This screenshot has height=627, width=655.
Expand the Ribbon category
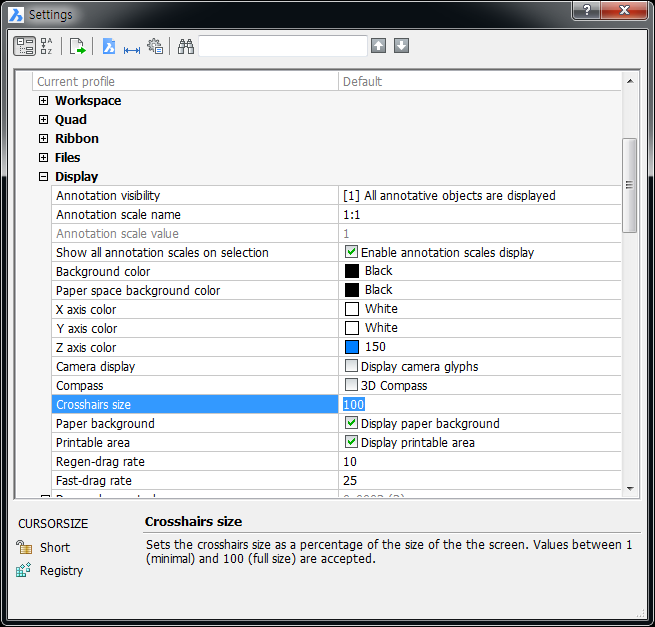click(x=43, y=139)
